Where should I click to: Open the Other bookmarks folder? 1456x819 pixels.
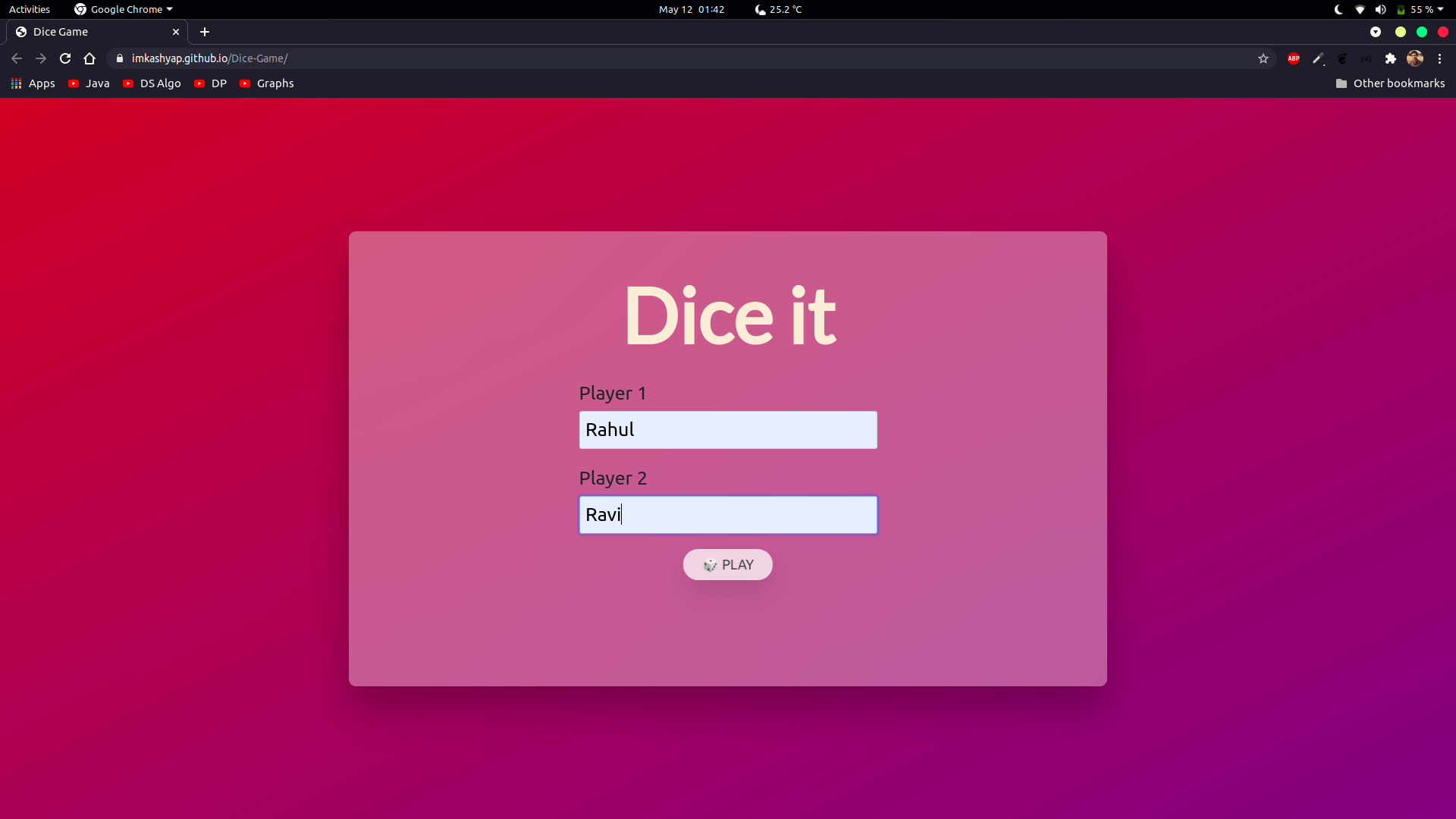(1390, 83)
